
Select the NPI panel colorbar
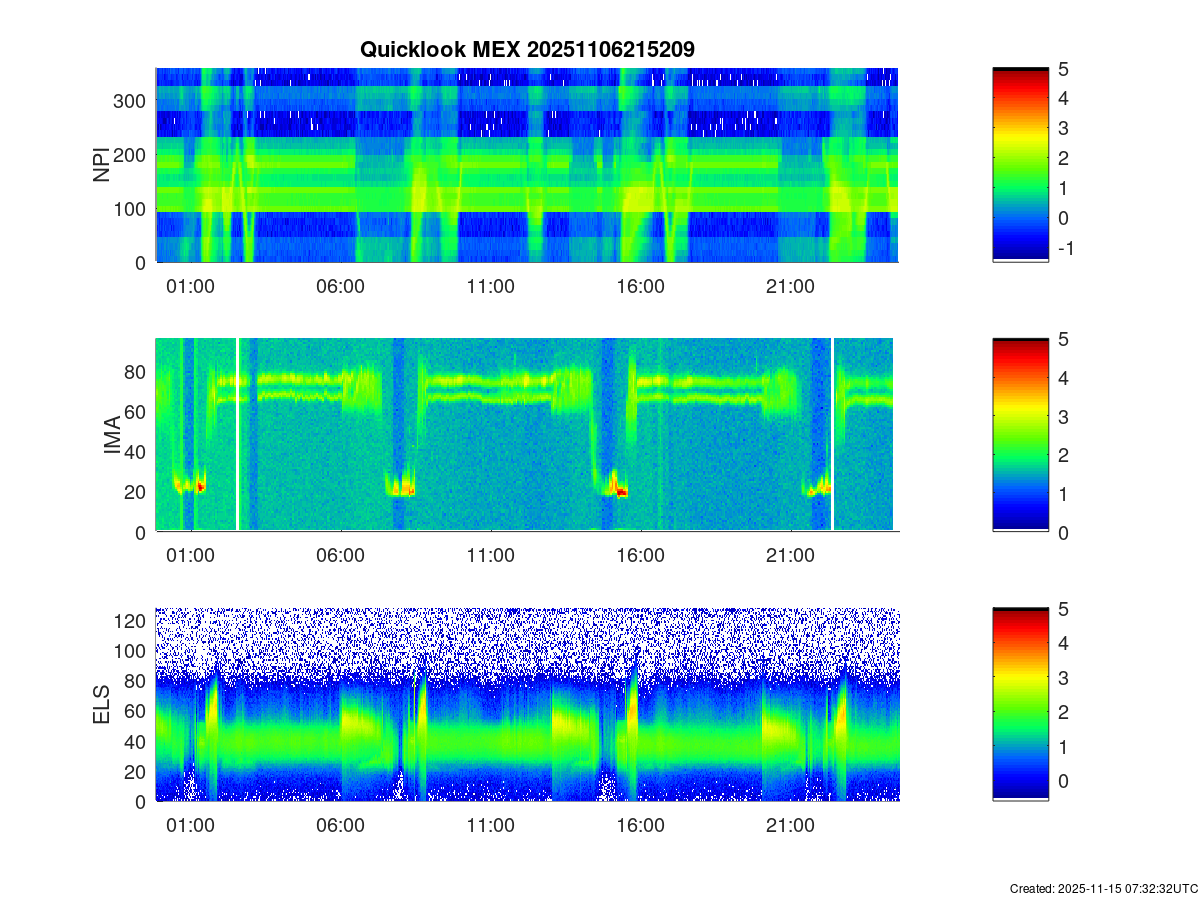pos(1020,165)
